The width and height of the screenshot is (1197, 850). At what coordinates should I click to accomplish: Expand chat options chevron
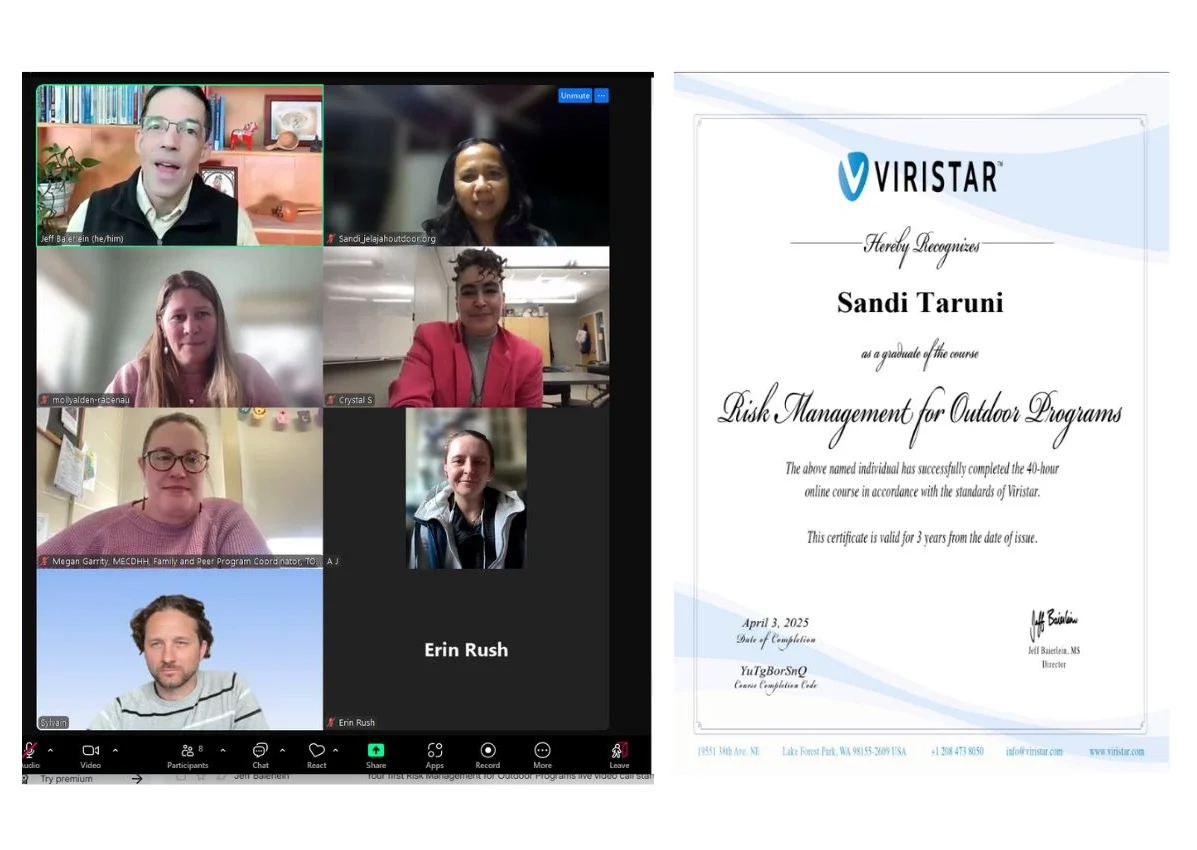coord(282,750)
